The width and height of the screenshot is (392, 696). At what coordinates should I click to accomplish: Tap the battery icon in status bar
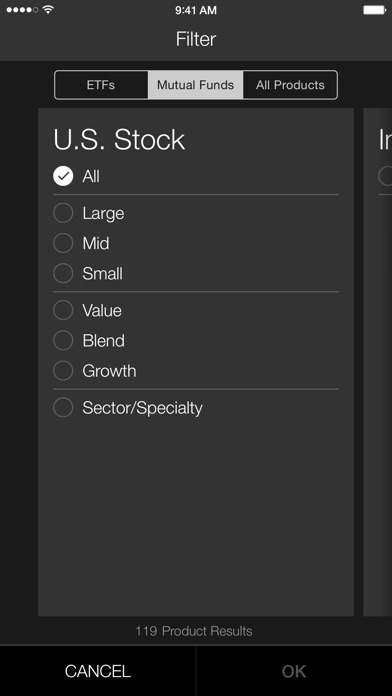[x=375, y=10]
